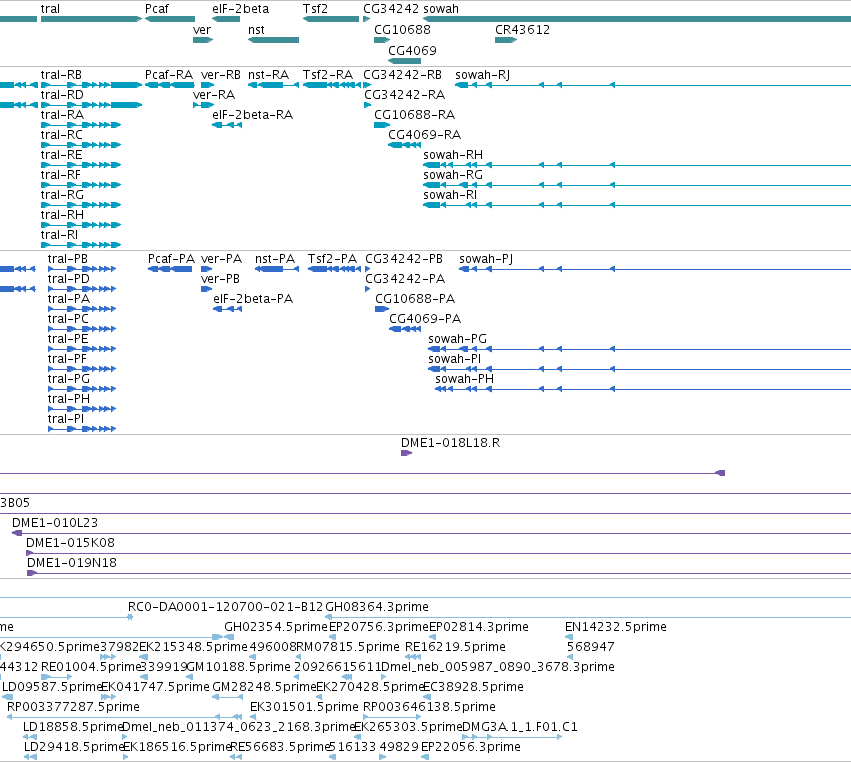
Task: Select EST RE01004.5prime
Action: point(56,677)
